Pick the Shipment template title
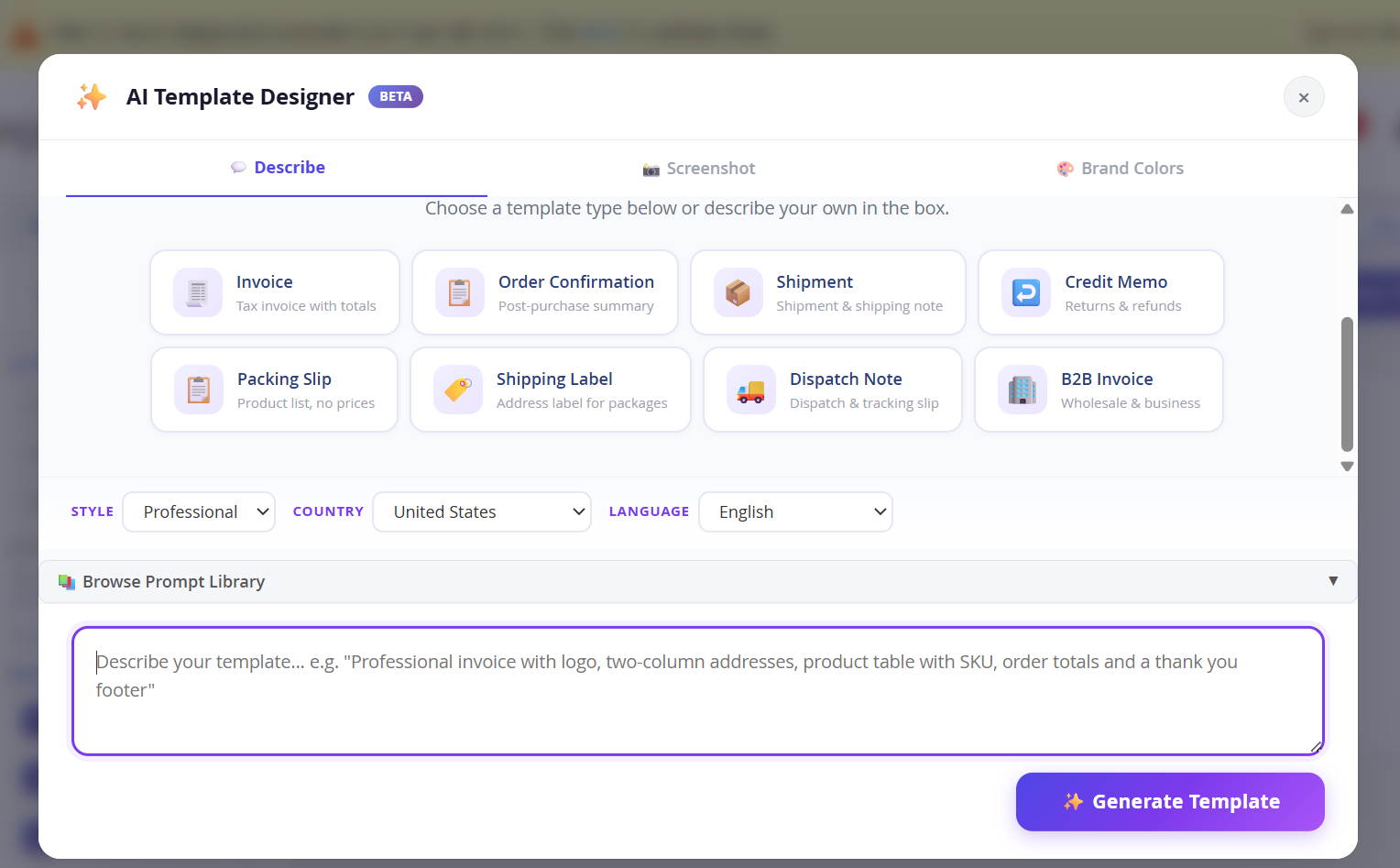1400x868 pixels. click(815, 282)
